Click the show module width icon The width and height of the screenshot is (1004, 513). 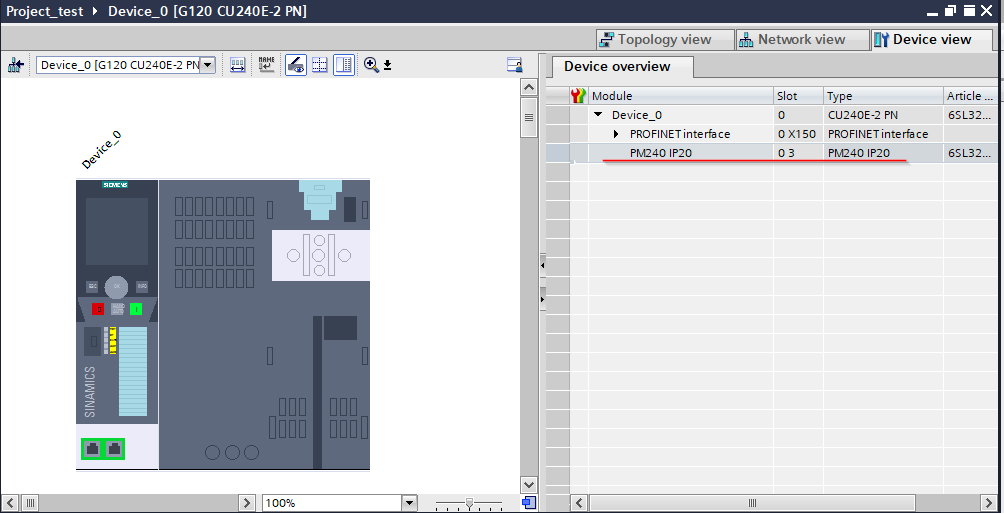coord(238,65)
